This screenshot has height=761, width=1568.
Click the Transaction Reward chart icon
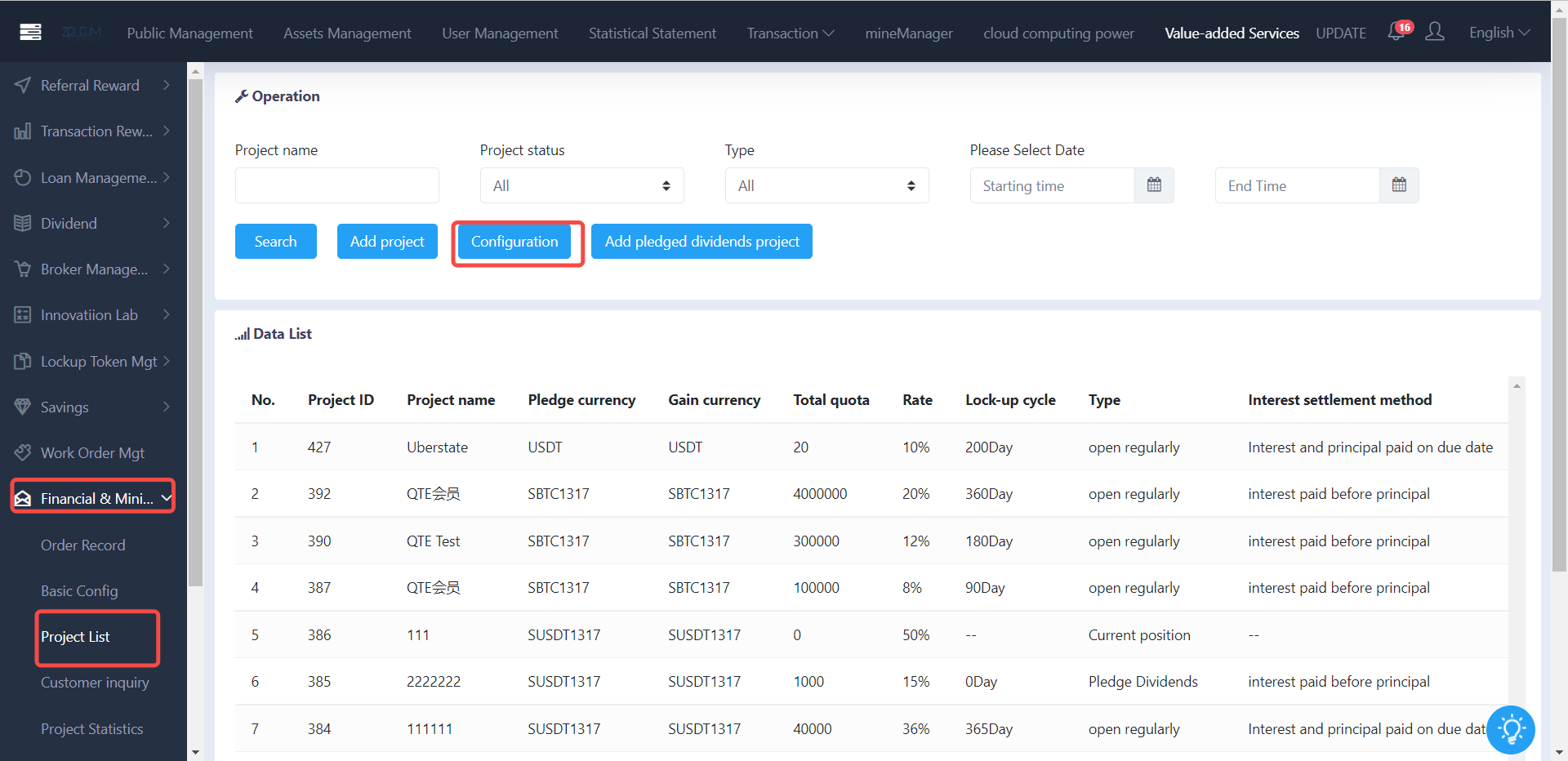click(x=23, y=131)
